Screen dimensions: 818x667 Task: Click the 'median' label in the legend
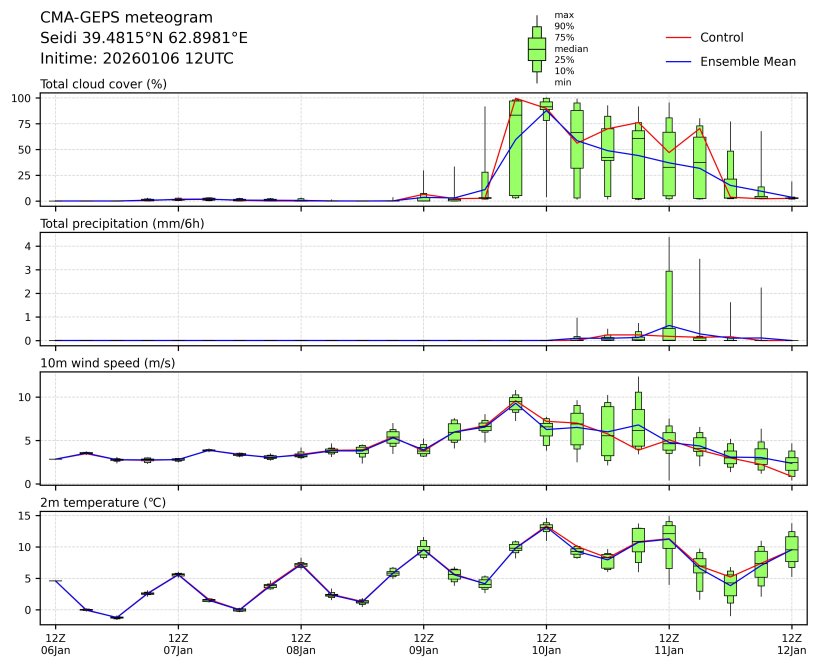(x=570, y=48)
